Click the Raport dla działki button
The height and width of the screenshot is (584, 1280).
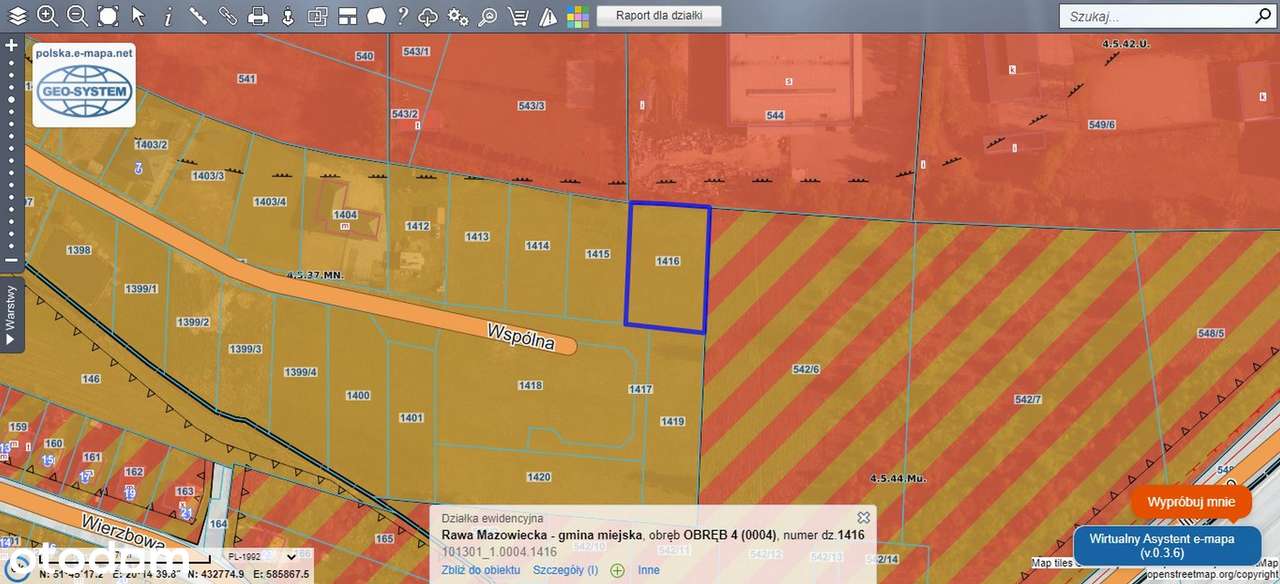(x=659, y=15)
